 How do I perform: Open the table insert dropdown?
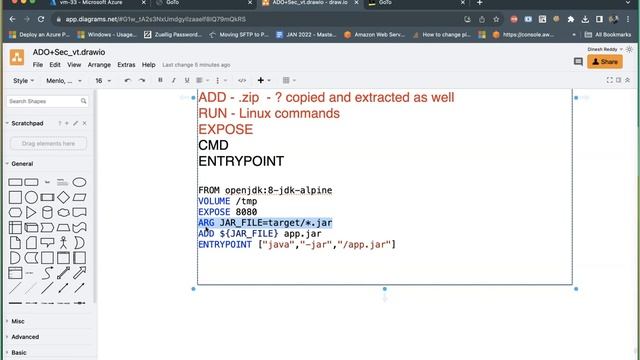click(289, 80)
